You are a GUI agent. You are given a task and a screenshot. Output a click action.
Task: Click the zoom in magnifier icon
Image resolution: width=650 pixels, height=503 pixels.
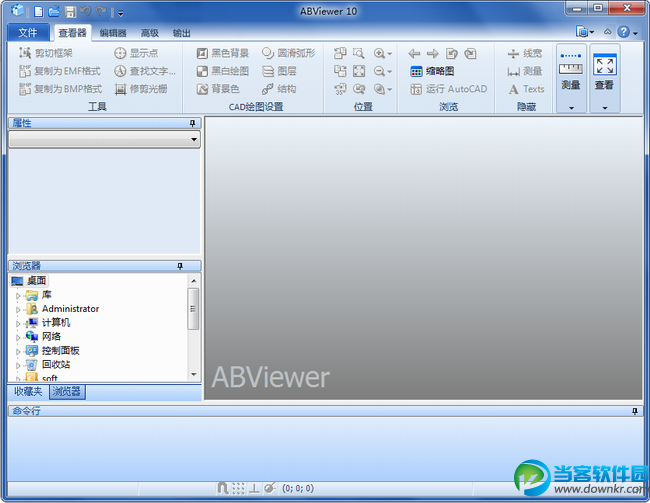[379, 53]
